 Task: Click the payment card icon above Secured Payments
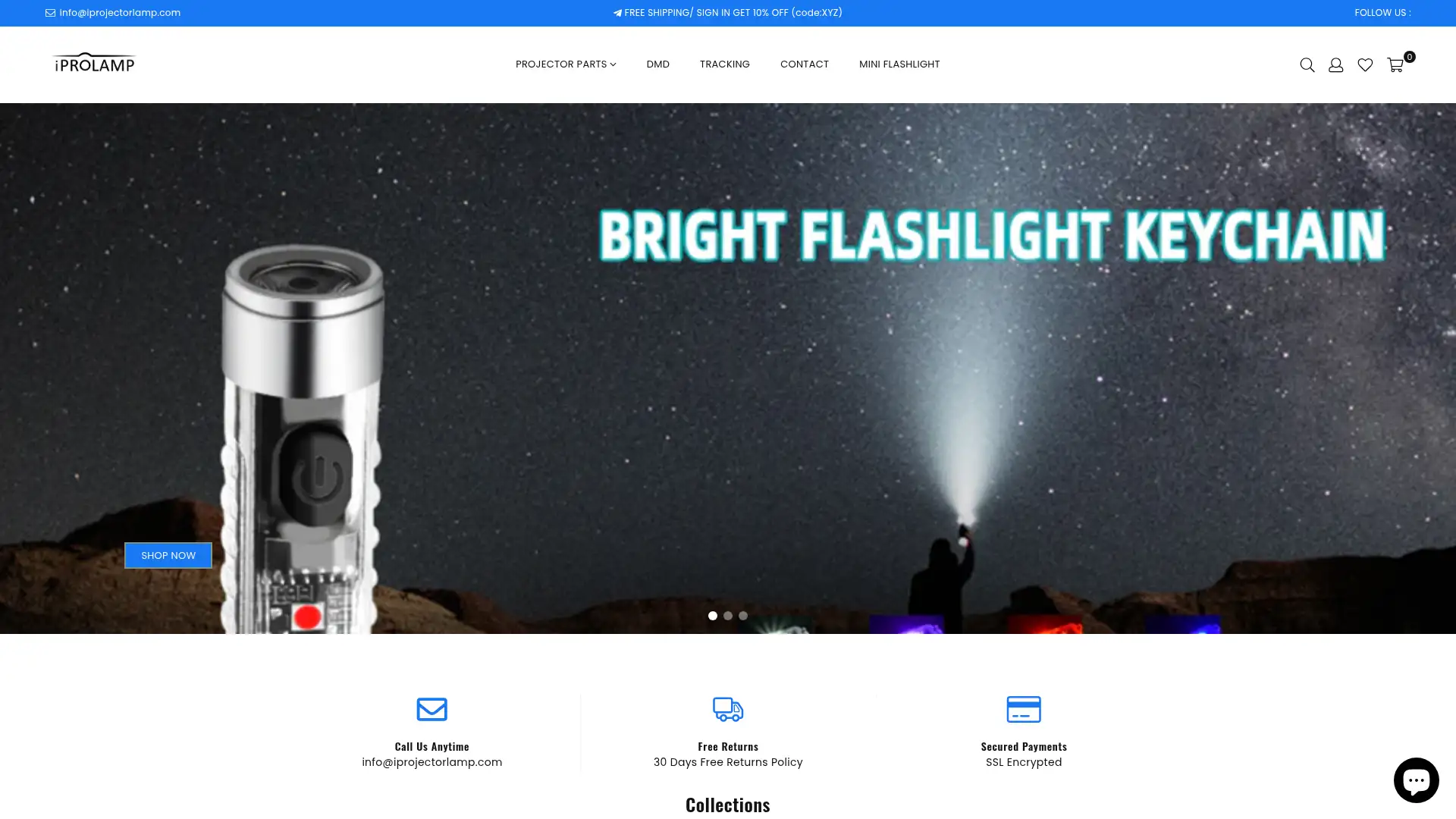pos(1024,710)
